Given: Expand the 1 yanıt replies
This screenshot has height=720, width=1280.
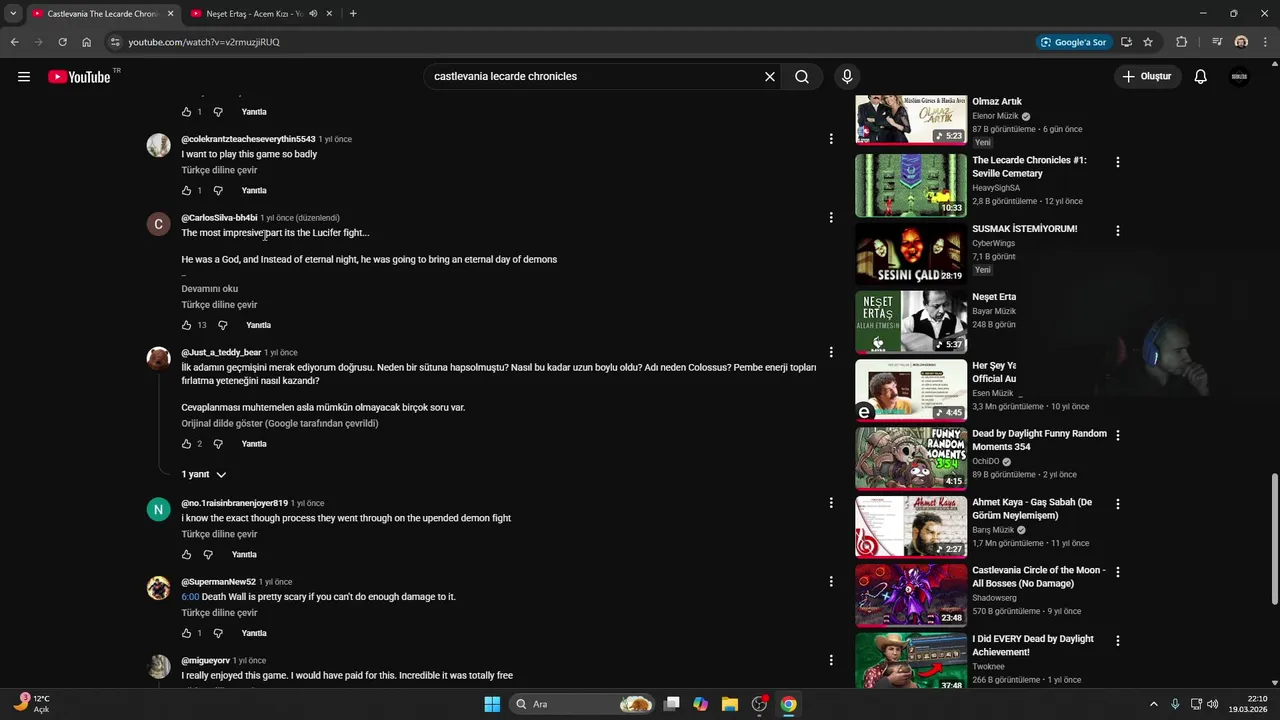Looking at the screenshot, I should (204, 474).
